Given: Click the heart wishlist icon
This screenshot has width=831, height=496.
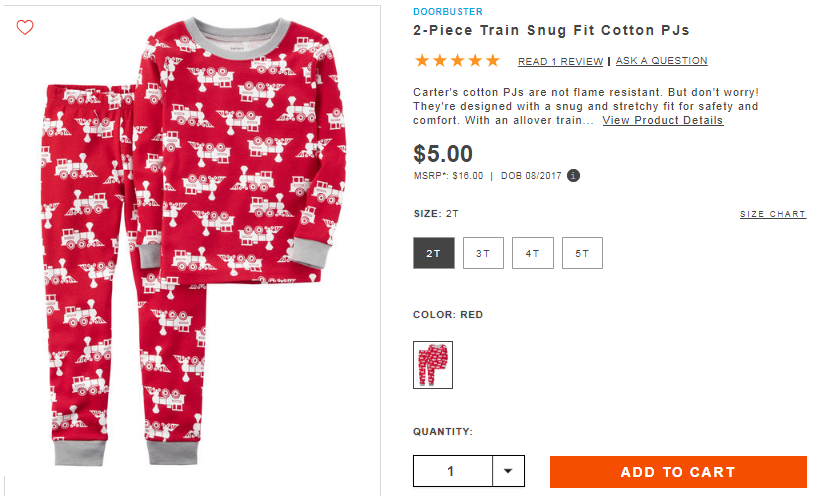Looking at the screenshot, I should click(x=25, y=27).
